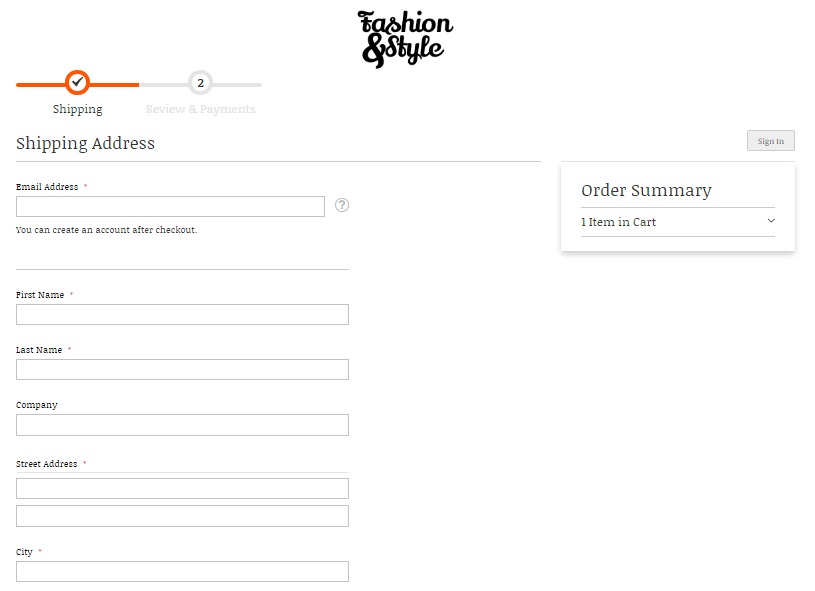Click into the First Name field
The height and width of the screenshot is (591, 815).
tap(182, 314)
